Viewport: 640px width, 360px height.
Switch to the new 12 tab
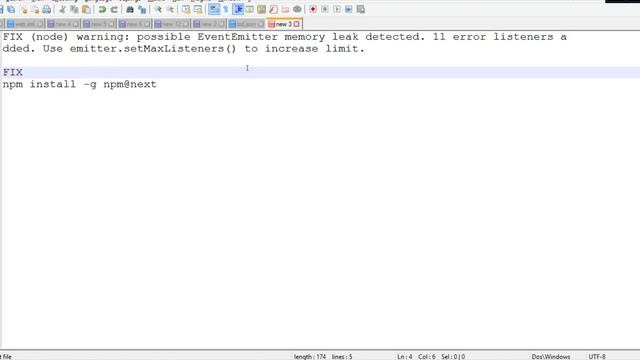[171, 24]
